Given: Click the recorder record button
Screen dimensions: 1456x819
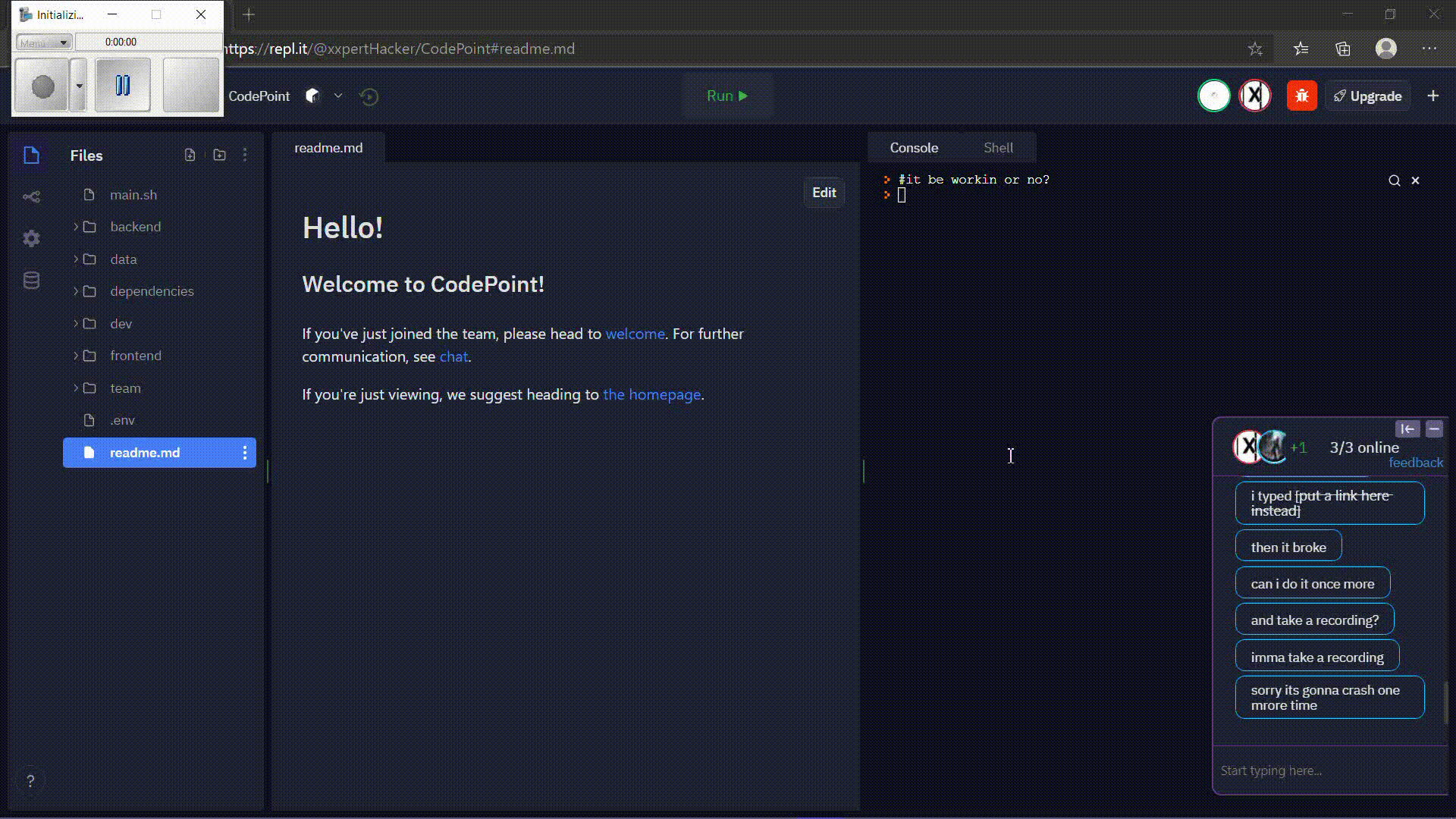Looking at the screenshot, I should (x=42, y=86).
